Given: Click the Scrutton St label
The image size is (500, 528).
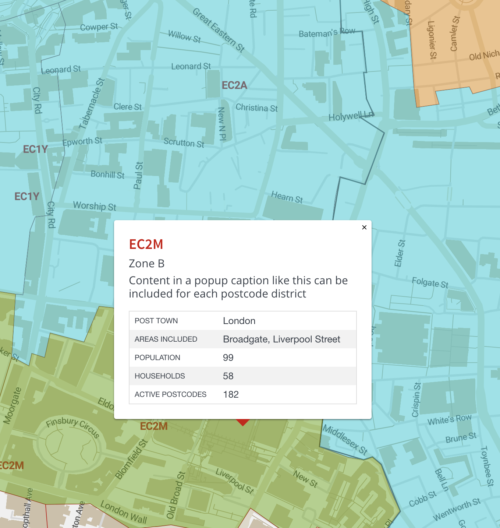Looking at the screenshot, I should [x=184, y=143].
